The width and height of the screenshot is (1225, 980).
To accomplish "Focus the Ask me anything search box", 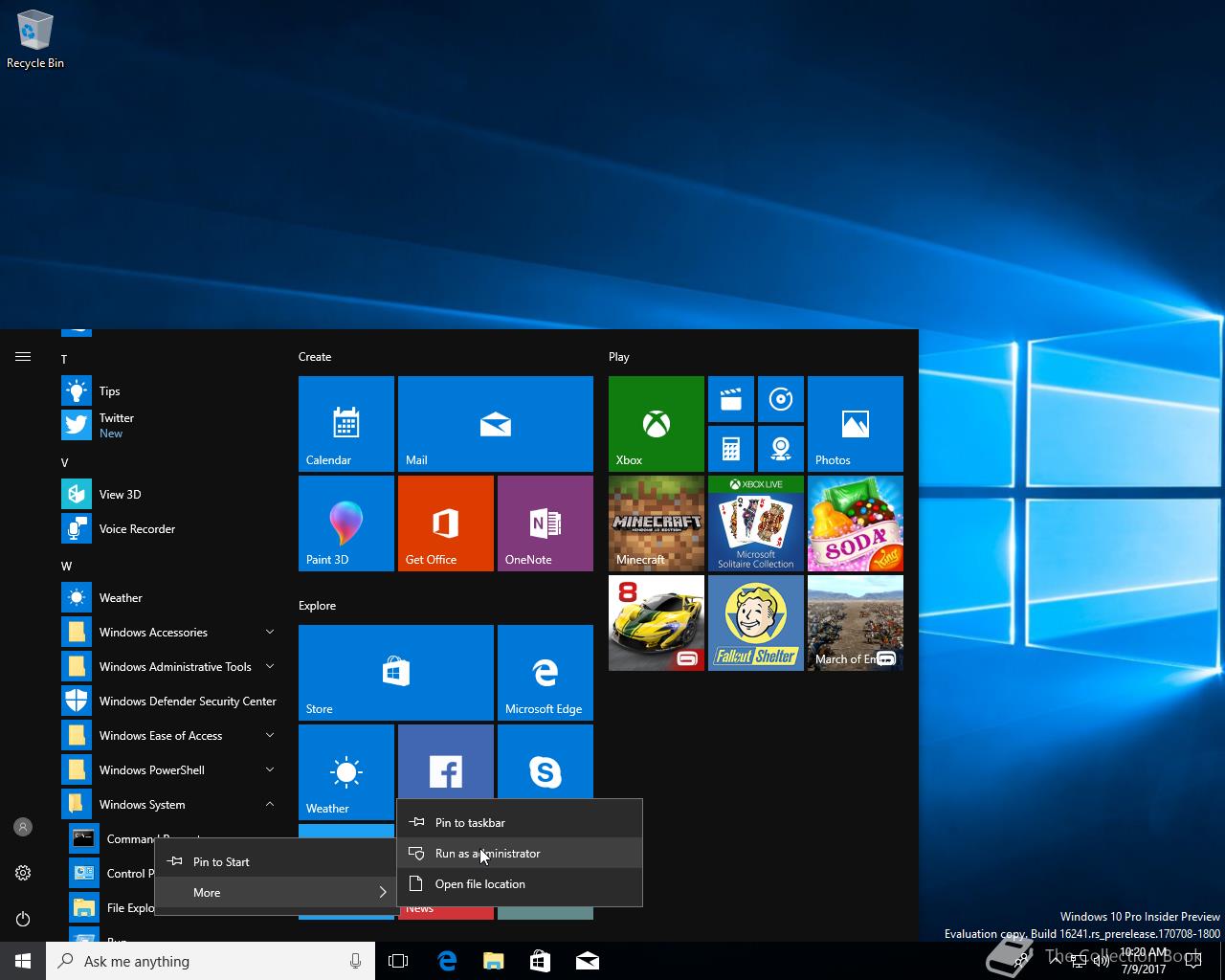I will click(x=211, y=961).
